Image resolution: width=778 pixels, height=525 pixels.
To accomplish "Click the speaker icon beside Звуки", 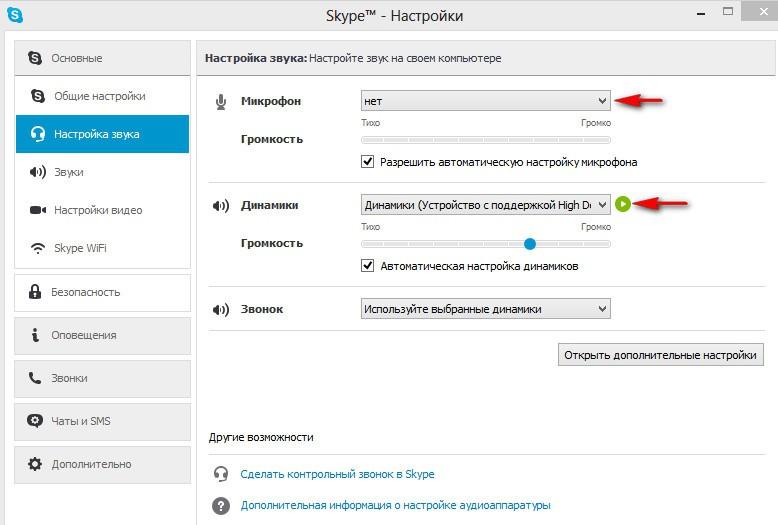I will (x=38, y=172).
